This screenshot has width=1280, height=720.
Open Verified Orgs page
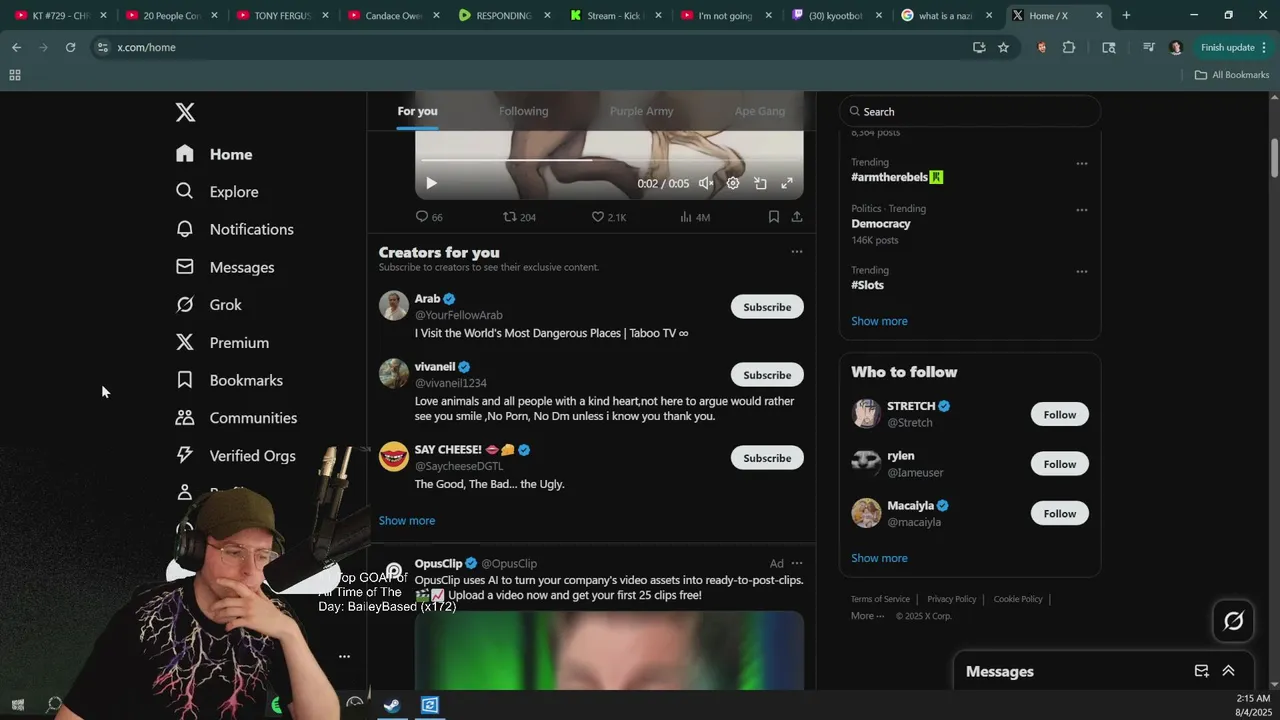[x=235, y=456]
